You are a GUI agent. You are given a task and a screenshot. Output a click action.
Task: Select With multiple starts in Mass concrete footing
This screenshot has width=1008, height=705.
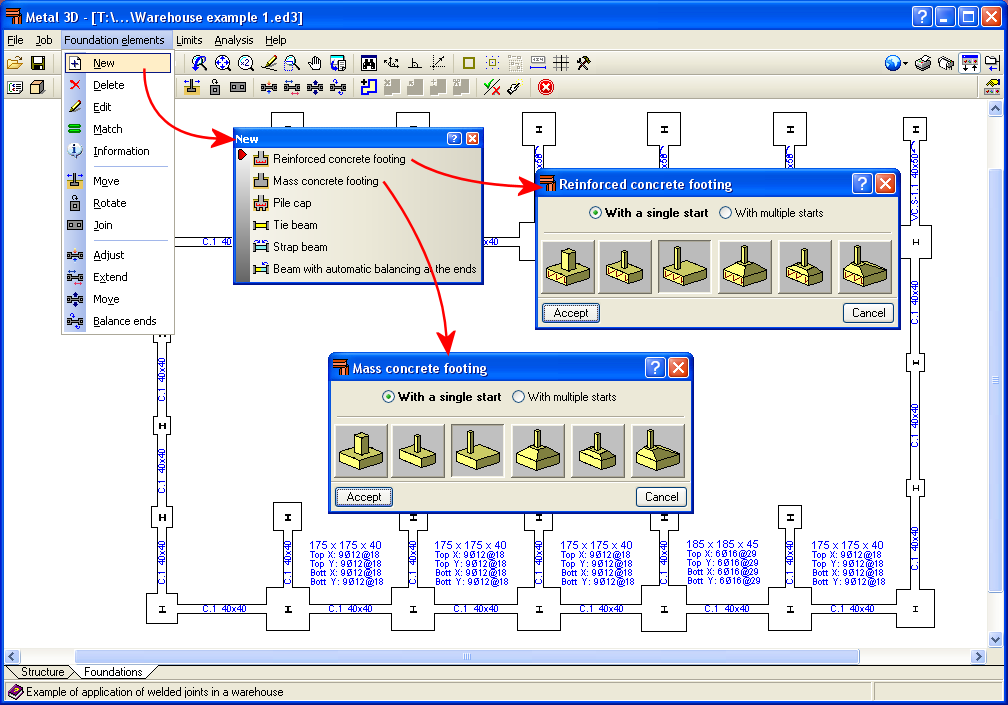564,397
